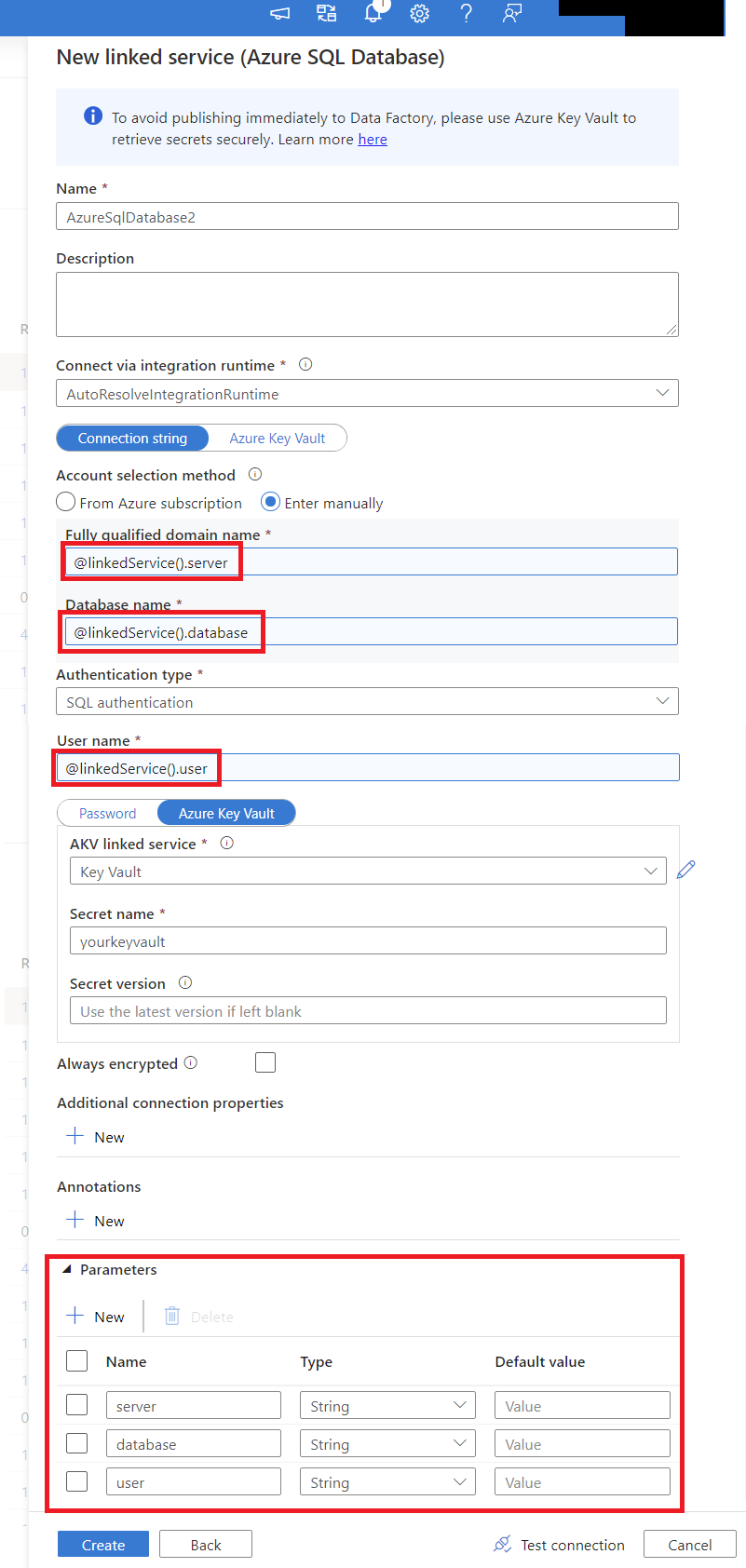
Task: Open the help question mark icon
Action: pyautogui.click(x=466, y=13)
